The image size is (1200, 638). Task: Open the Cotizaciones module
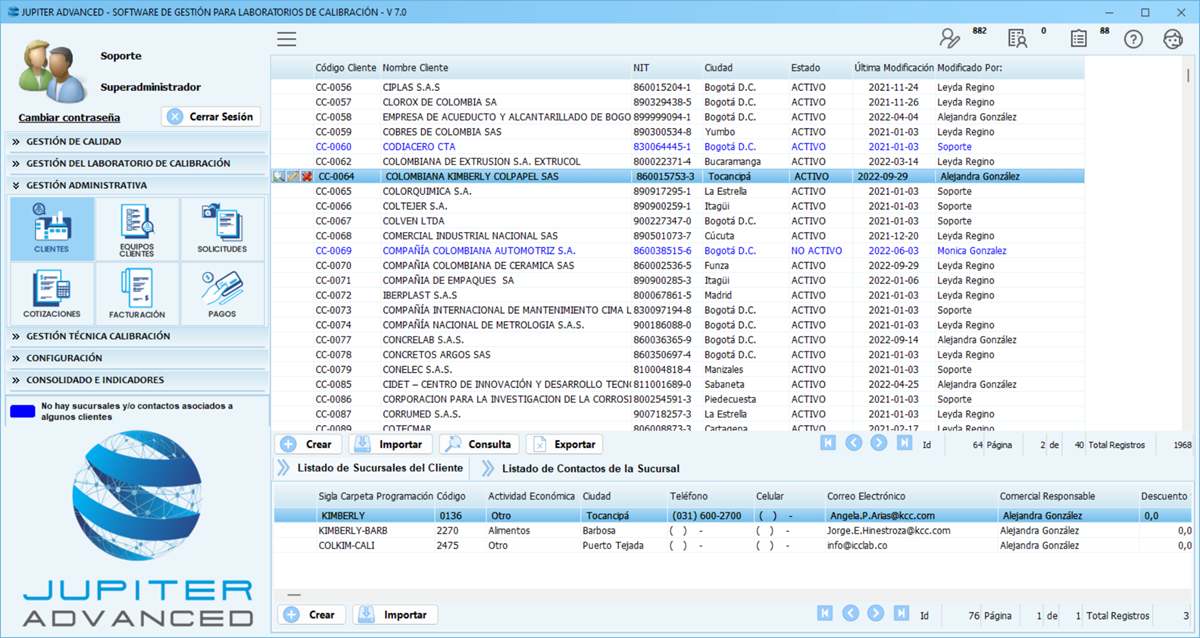pyautogui.click(x=51, y=293)
